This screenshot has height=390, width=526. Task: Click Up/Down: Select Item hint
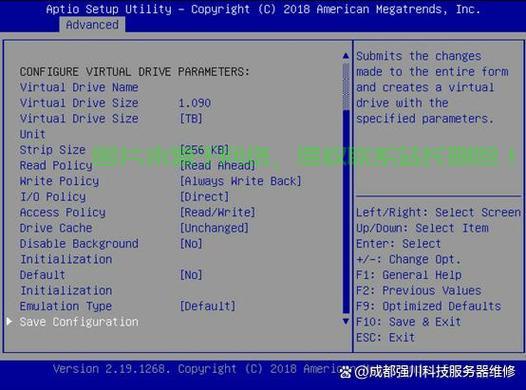422,228
